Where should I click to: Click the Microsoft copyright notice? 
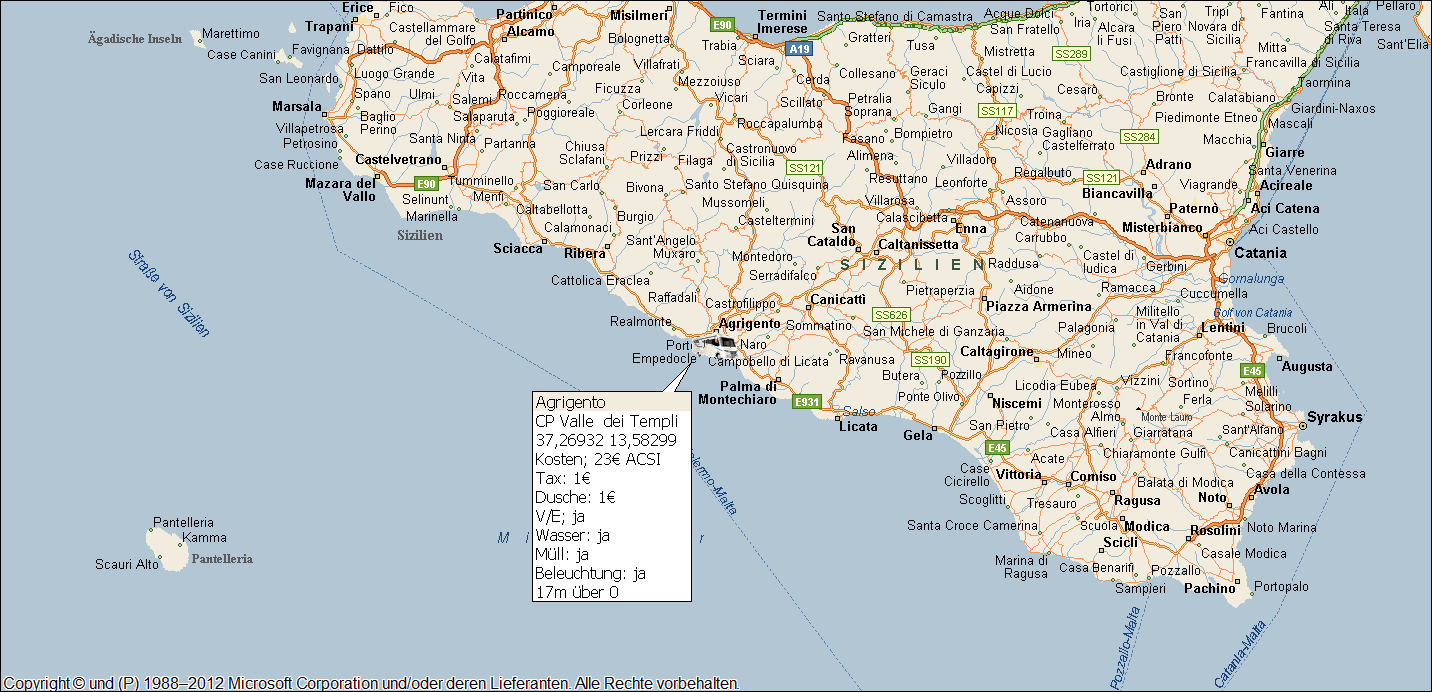[370, 683]
